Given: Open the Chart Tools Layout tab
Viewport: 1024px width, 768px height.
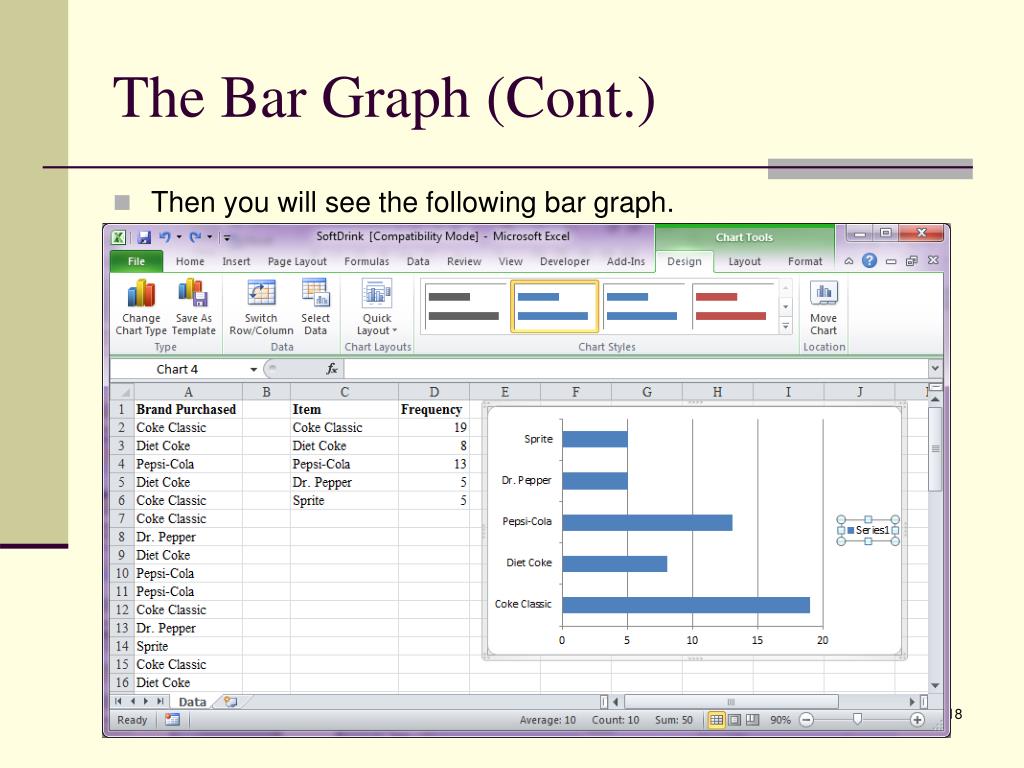Looking at the screenshot, I should (744, 261).
